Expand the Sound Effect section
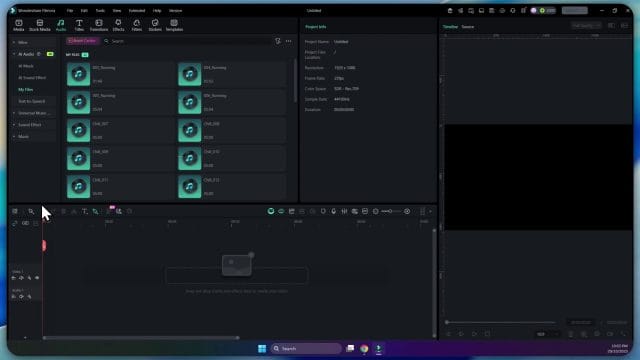Screen dimensions: 640x360 pyautogui.click(x=14, y=125)
